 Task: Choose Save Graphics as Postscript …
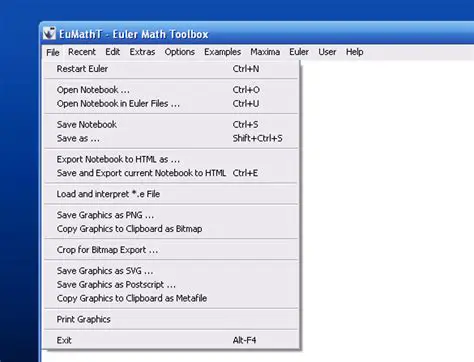[171, 285]
